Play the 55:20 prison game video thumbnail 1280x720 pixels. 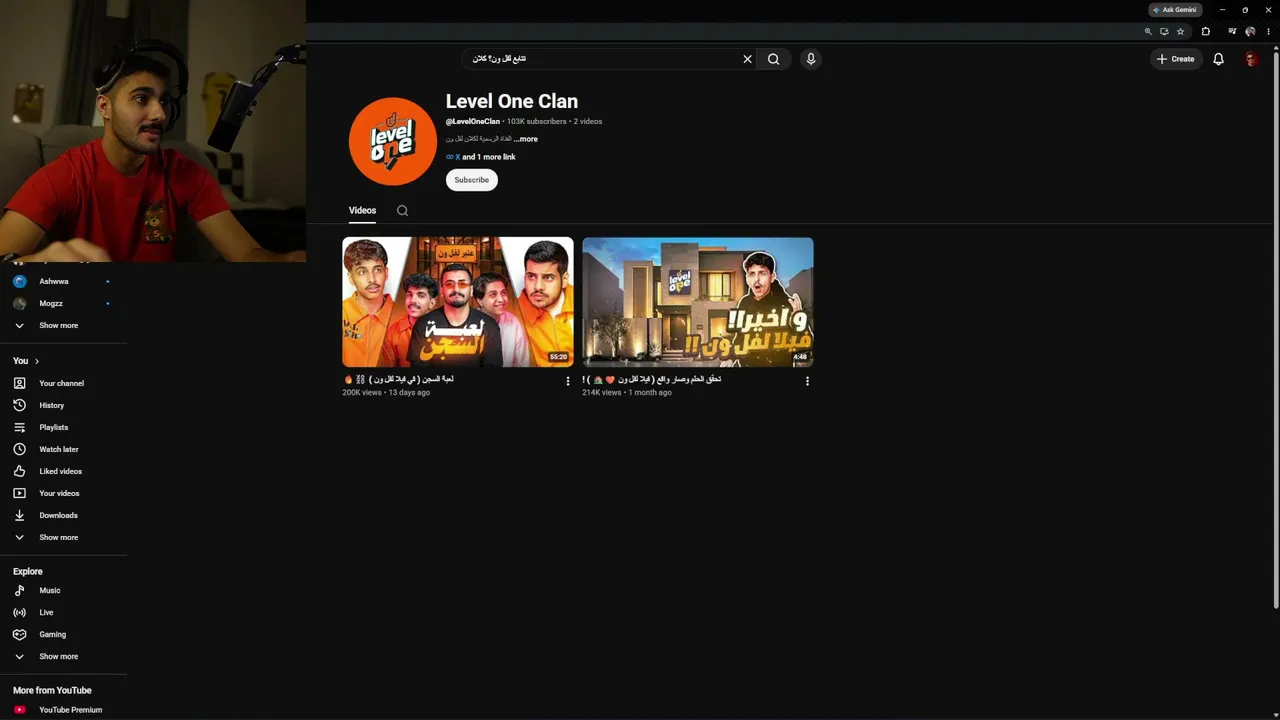pyautogui.click(x=458, y=302)
